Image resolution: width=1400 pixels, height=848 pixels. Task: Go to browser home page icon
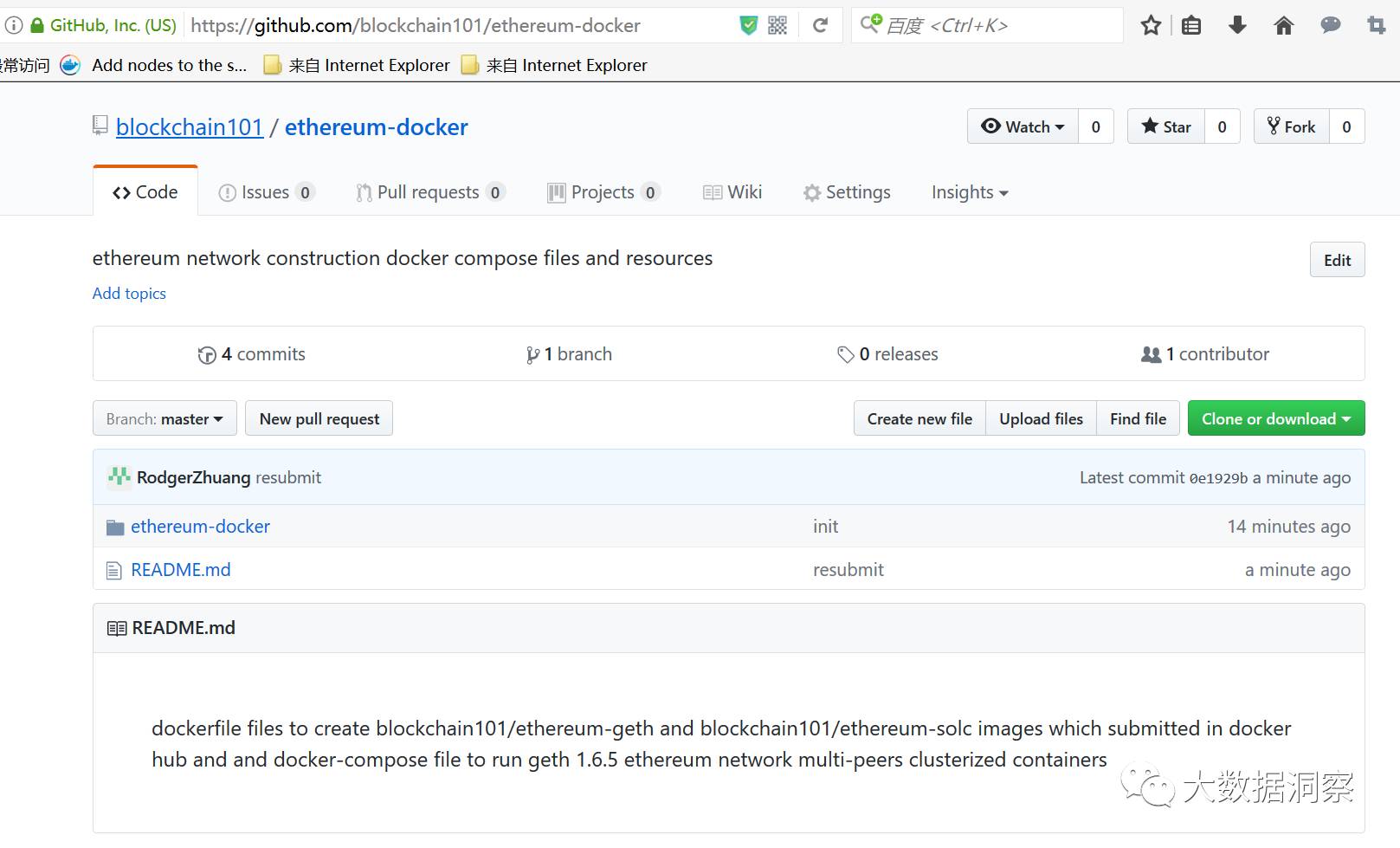coord(1284,25)
